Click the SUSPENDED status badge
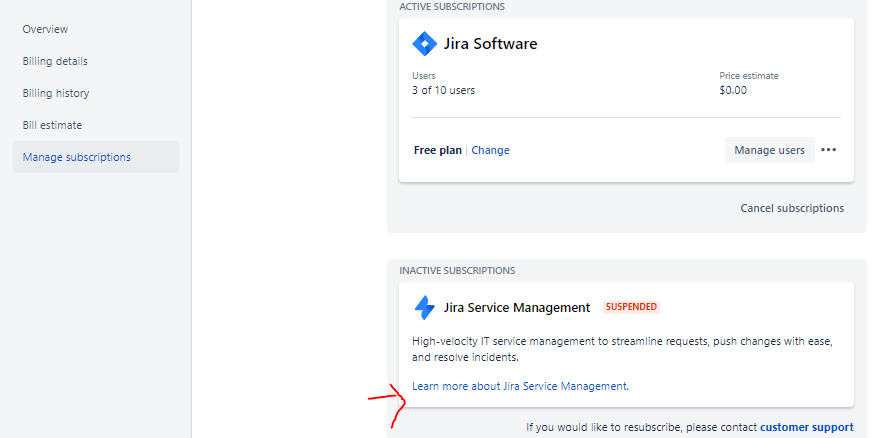The image size is (883, 438). (x=631, y=307)
